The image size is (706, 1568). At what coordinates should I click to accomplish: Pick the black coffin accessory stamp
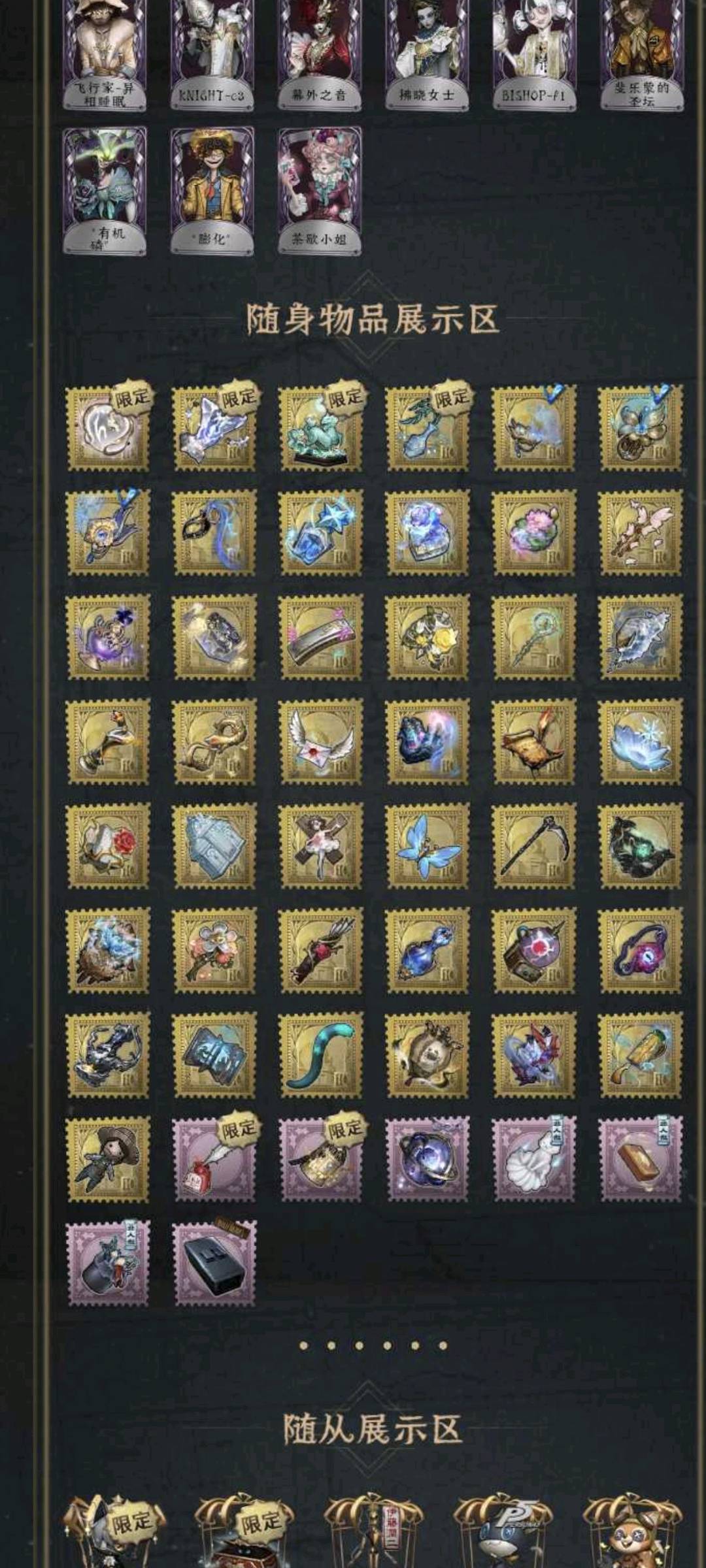(x=214, y=1263)
